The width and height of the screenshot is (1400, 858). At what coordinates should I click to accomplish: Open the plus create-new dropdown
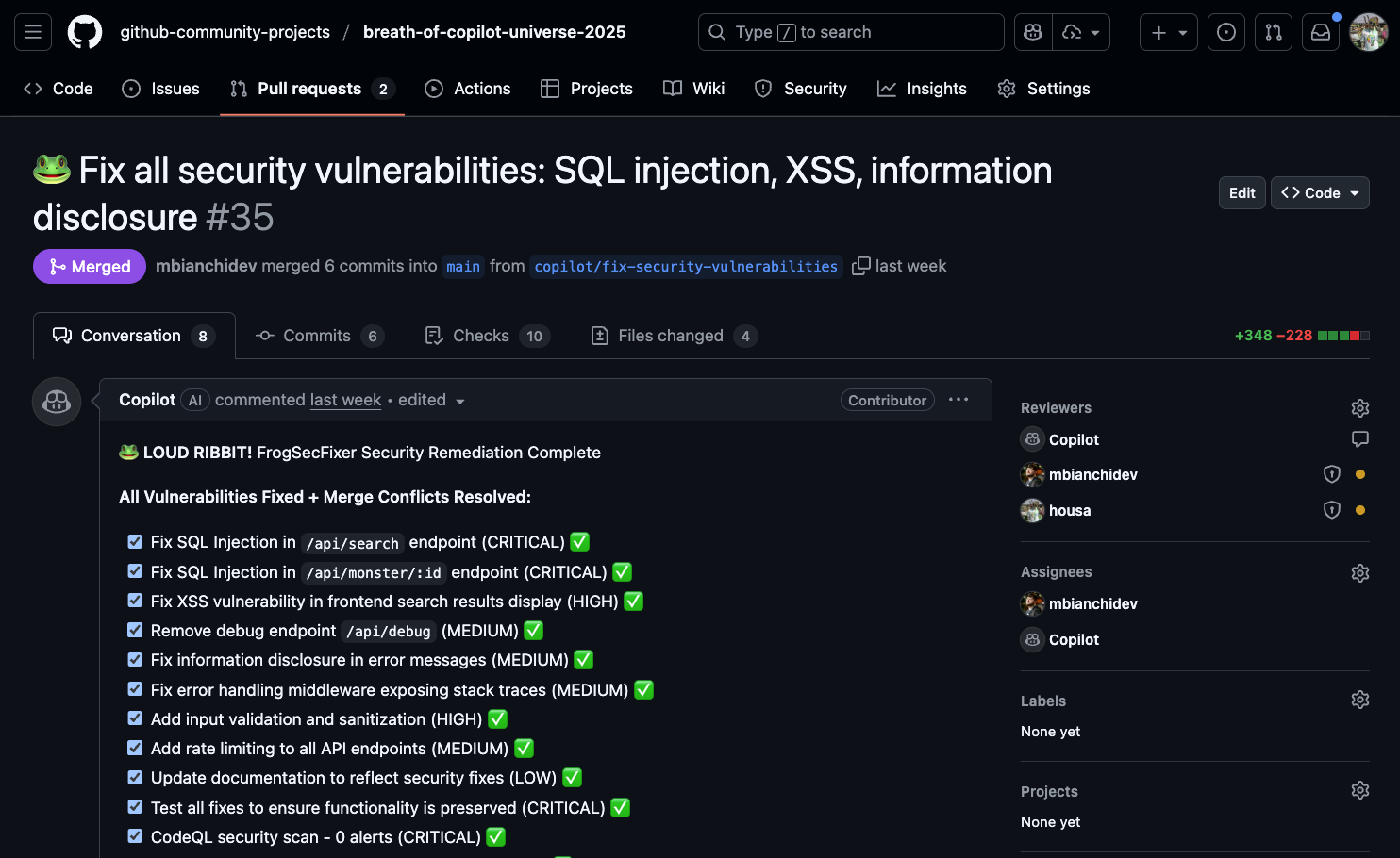[1168, 31]
